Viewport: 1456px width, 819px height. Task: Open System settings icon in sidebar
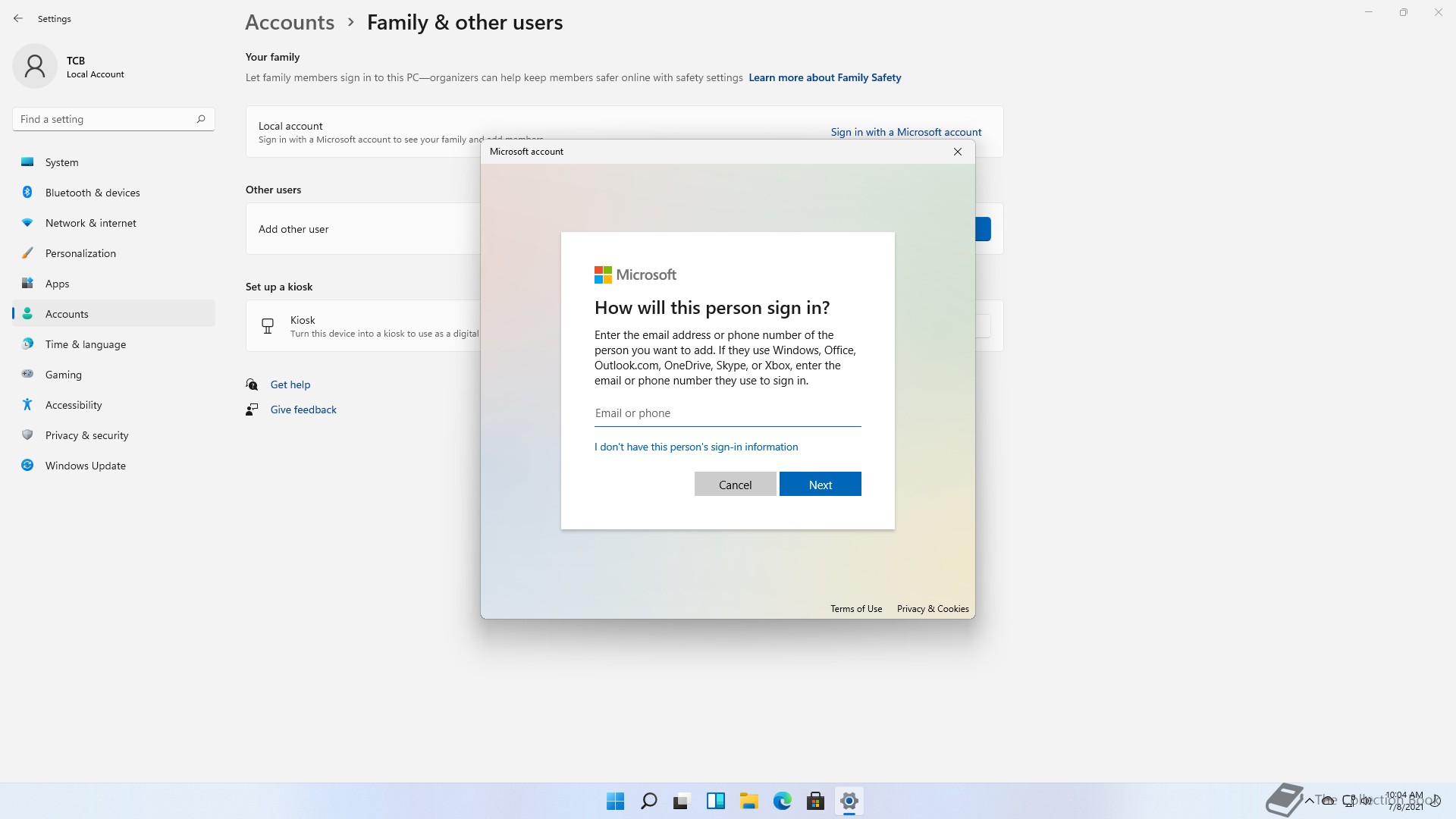coord(27,162)
